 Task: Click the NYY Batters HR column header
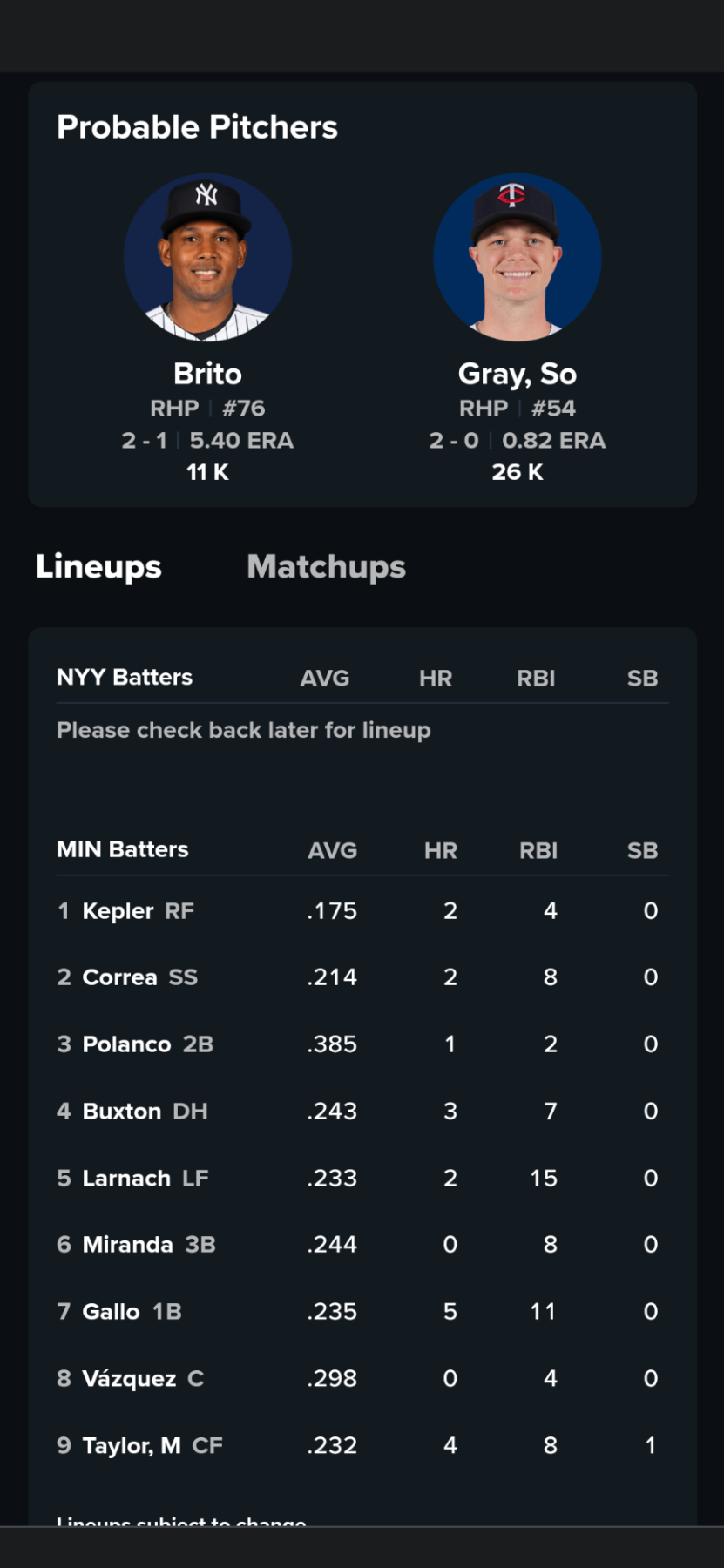435,679
